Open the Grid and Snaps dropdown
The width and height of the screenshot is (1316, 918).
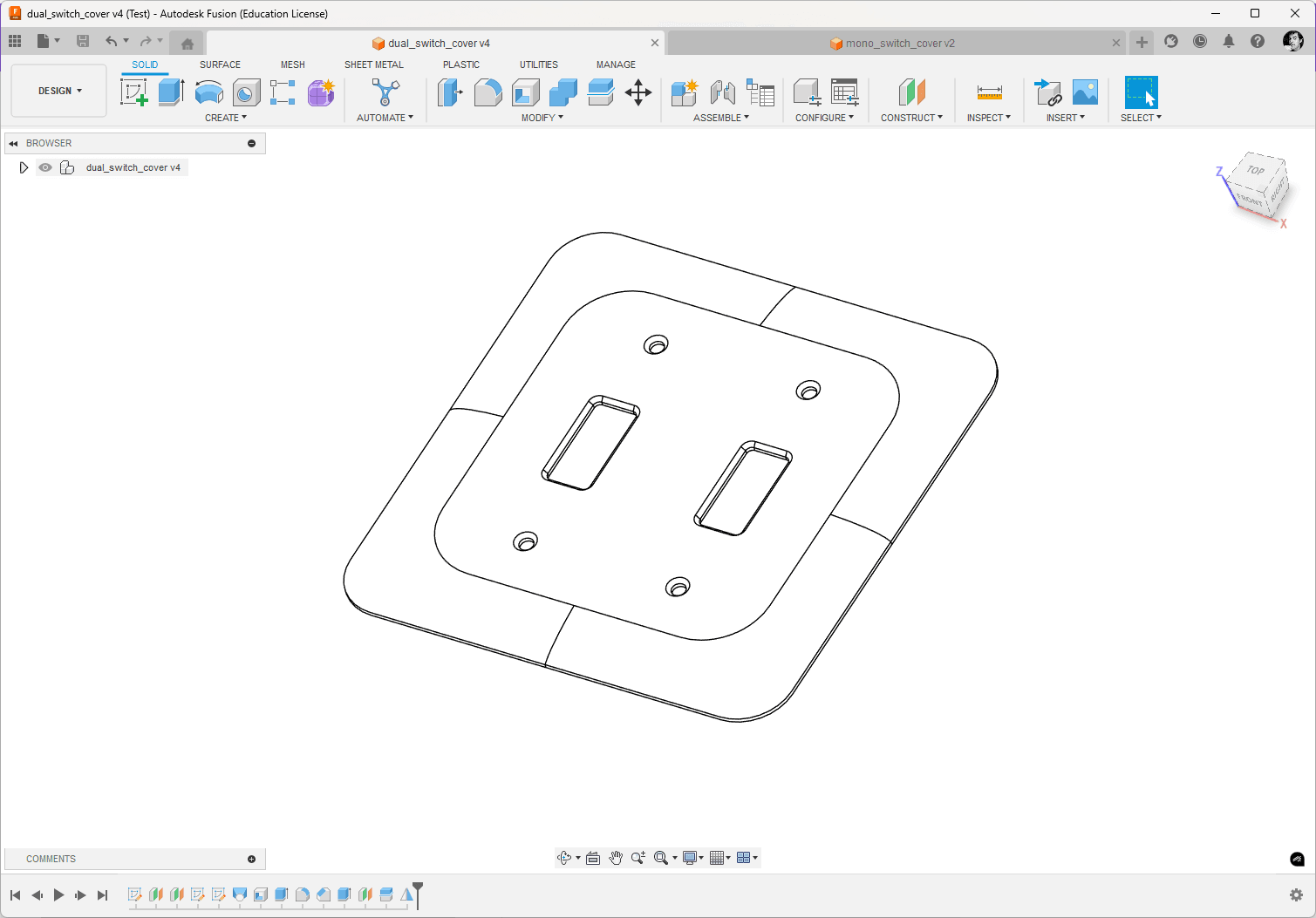(720, 858)
